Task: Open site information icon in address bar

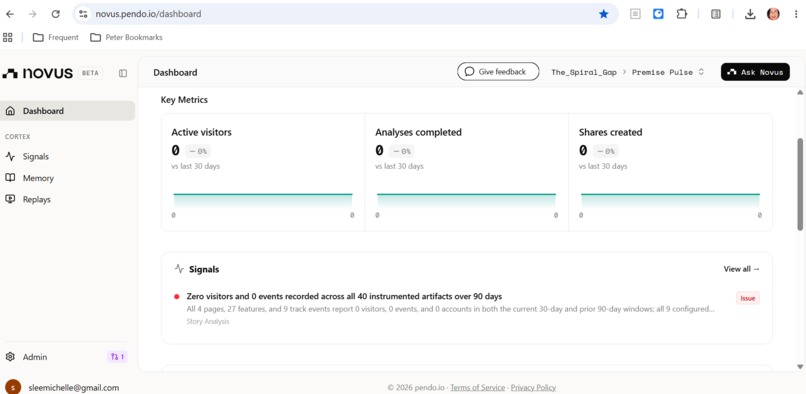Action: tap(83, 14)
